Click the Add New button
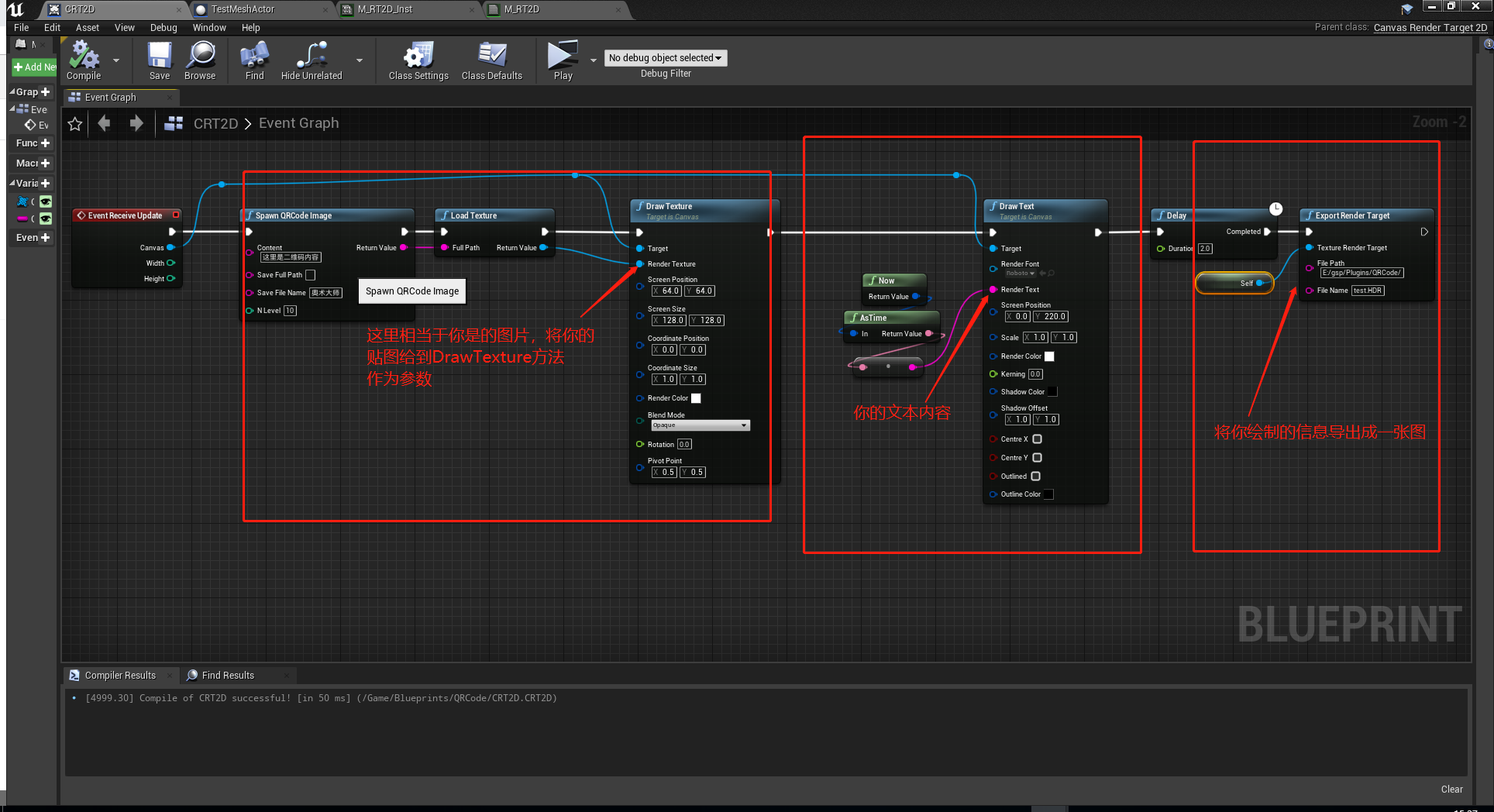Viewport: 1494px width, 812px height. [x=33, y=67]
